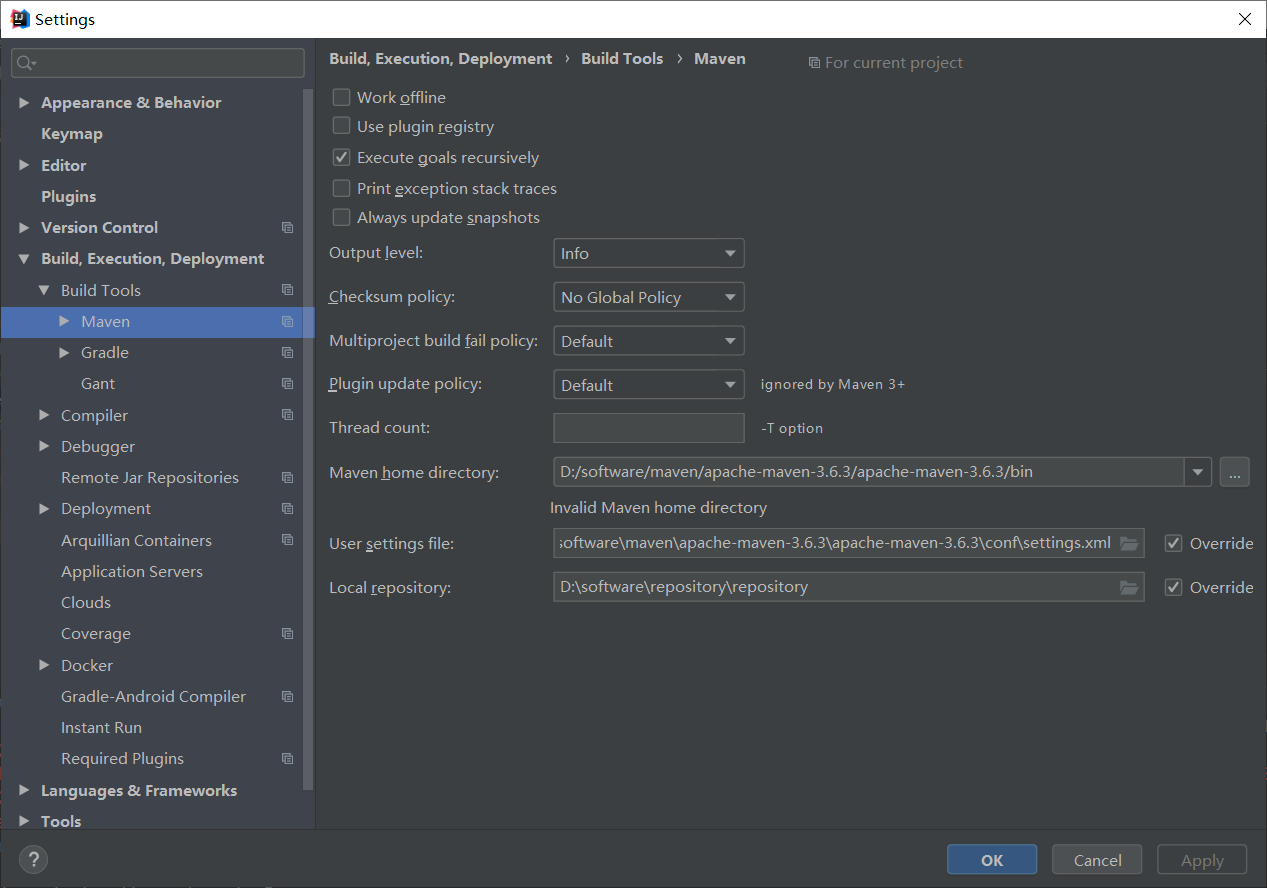
Task: Select Clouds settings page
Action: (x=86, y=603)
